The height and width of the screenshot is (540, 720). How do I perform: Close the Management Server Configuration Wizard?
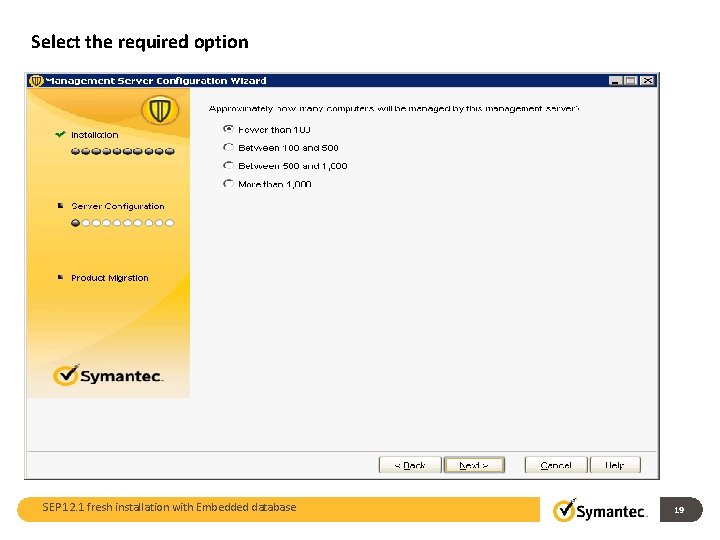click(647, 81)
